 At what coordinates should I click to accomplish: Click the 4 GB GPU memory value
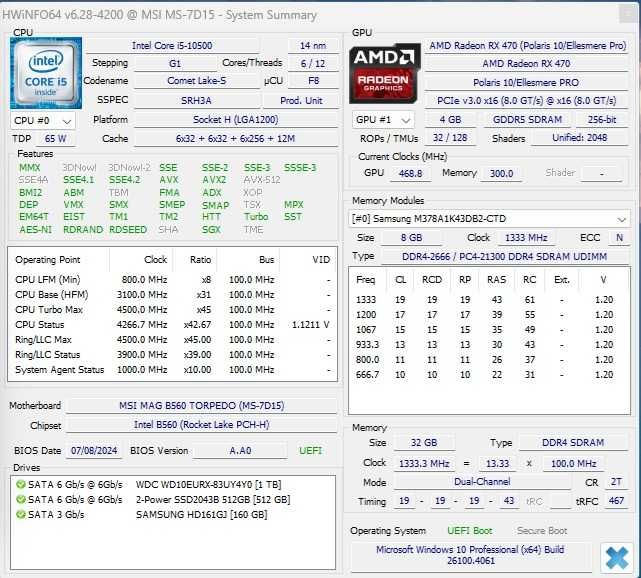[450, 120]
